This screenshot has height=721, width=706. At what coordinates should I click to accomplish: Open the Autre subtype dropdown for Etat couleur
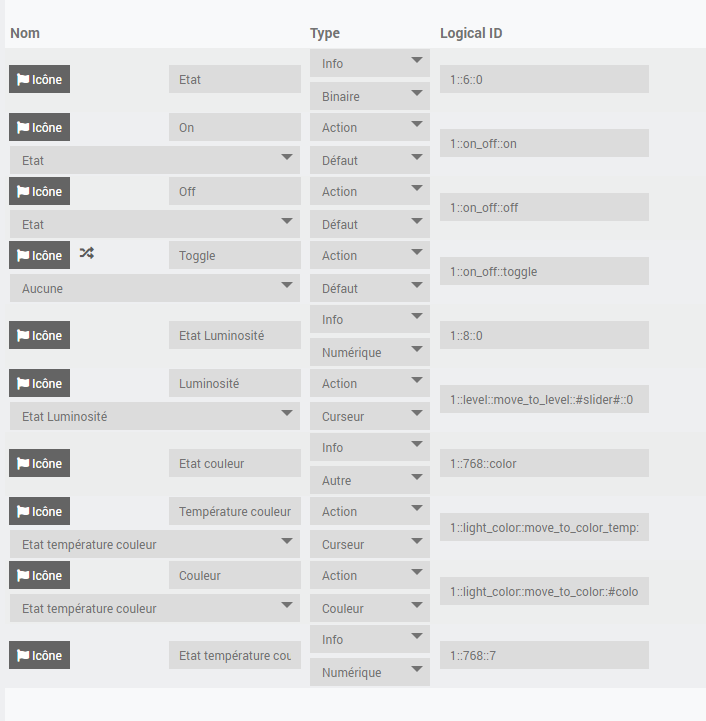coord(370,480)
